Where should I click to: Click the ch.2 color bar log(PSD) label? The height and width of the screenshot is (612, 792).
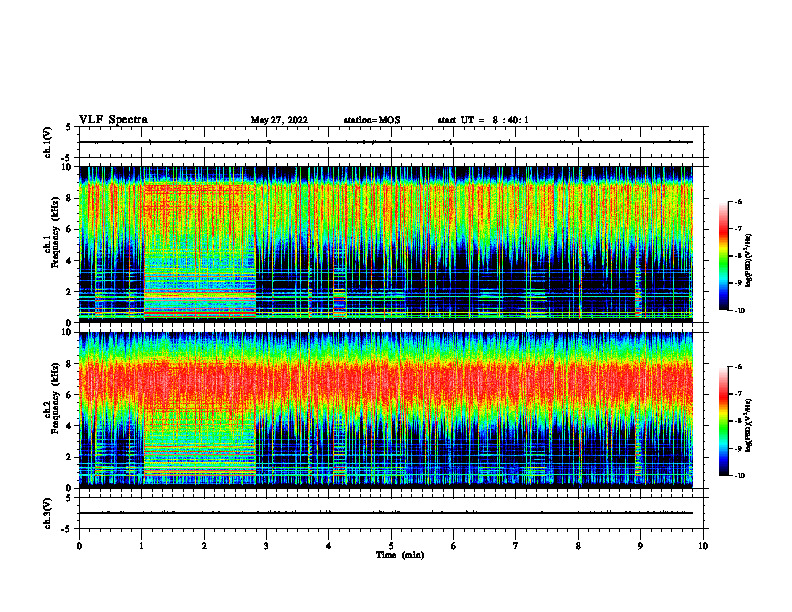tap(748, 425)
